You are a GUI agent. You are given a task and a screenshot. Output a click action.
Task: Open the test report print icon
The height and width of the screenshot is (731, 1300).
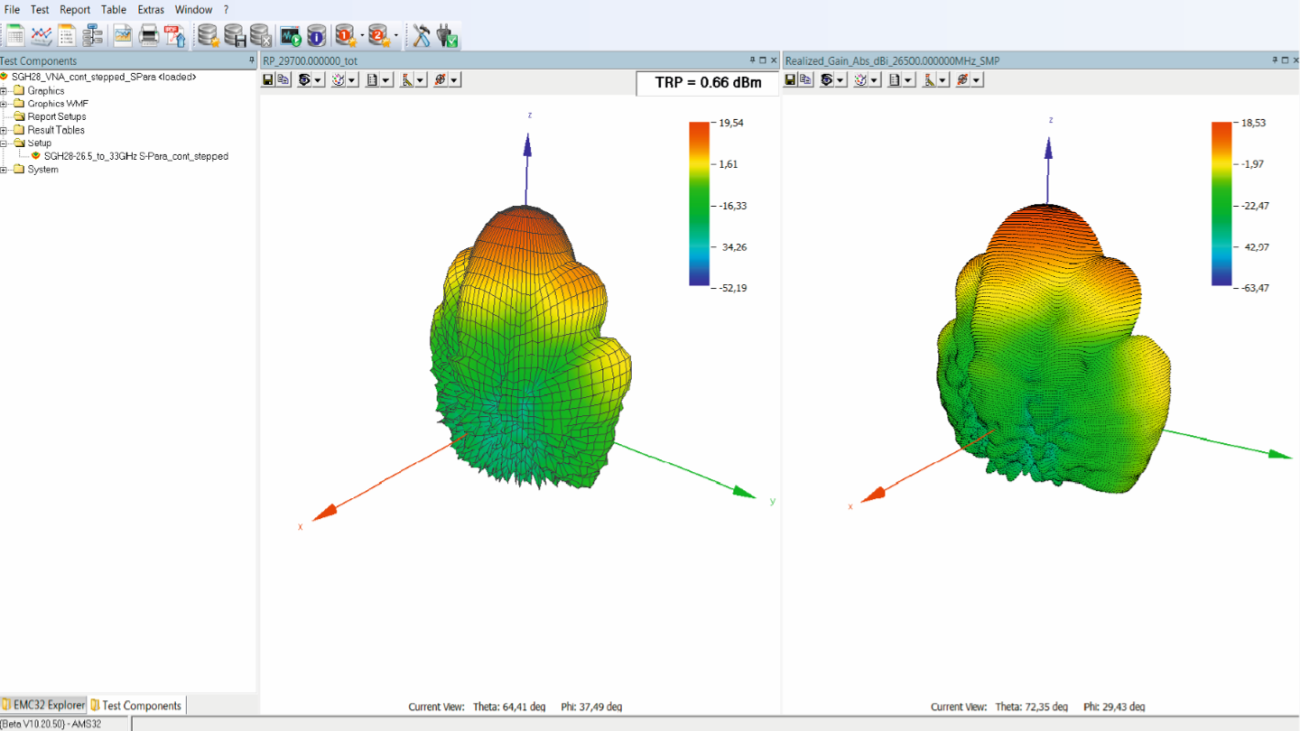pos(148,35)
